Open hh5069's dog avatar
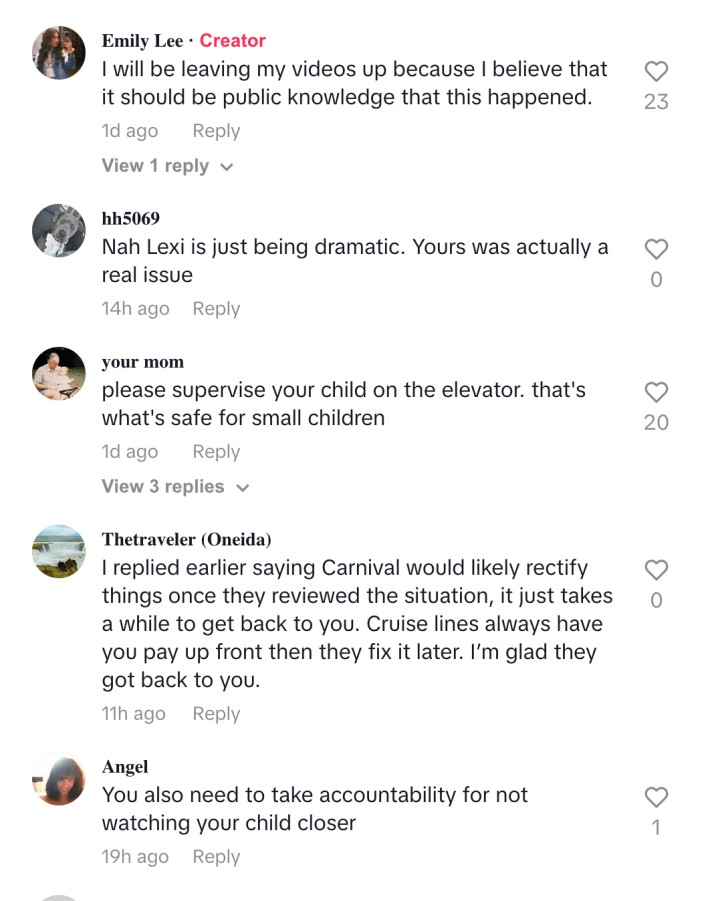This screenshot has width=710, height=901. pos(59,231)
